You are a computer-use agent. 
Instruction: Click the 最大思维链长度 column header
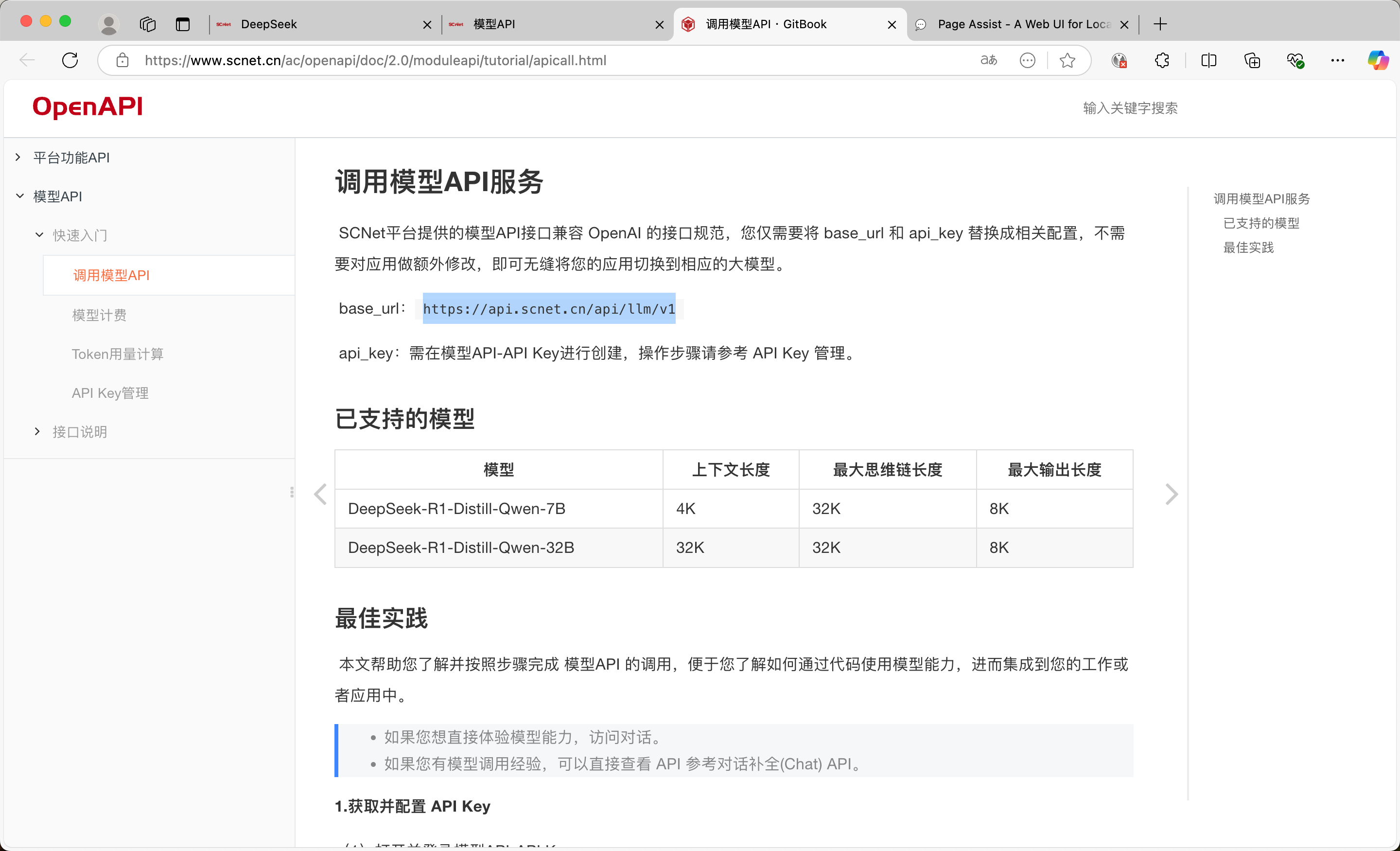[x=888, y=470]
